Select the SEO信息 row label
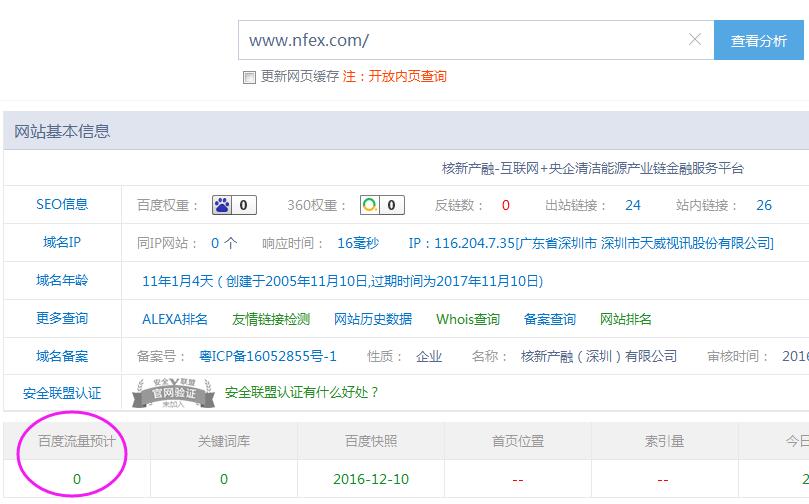 click(62, 204)
